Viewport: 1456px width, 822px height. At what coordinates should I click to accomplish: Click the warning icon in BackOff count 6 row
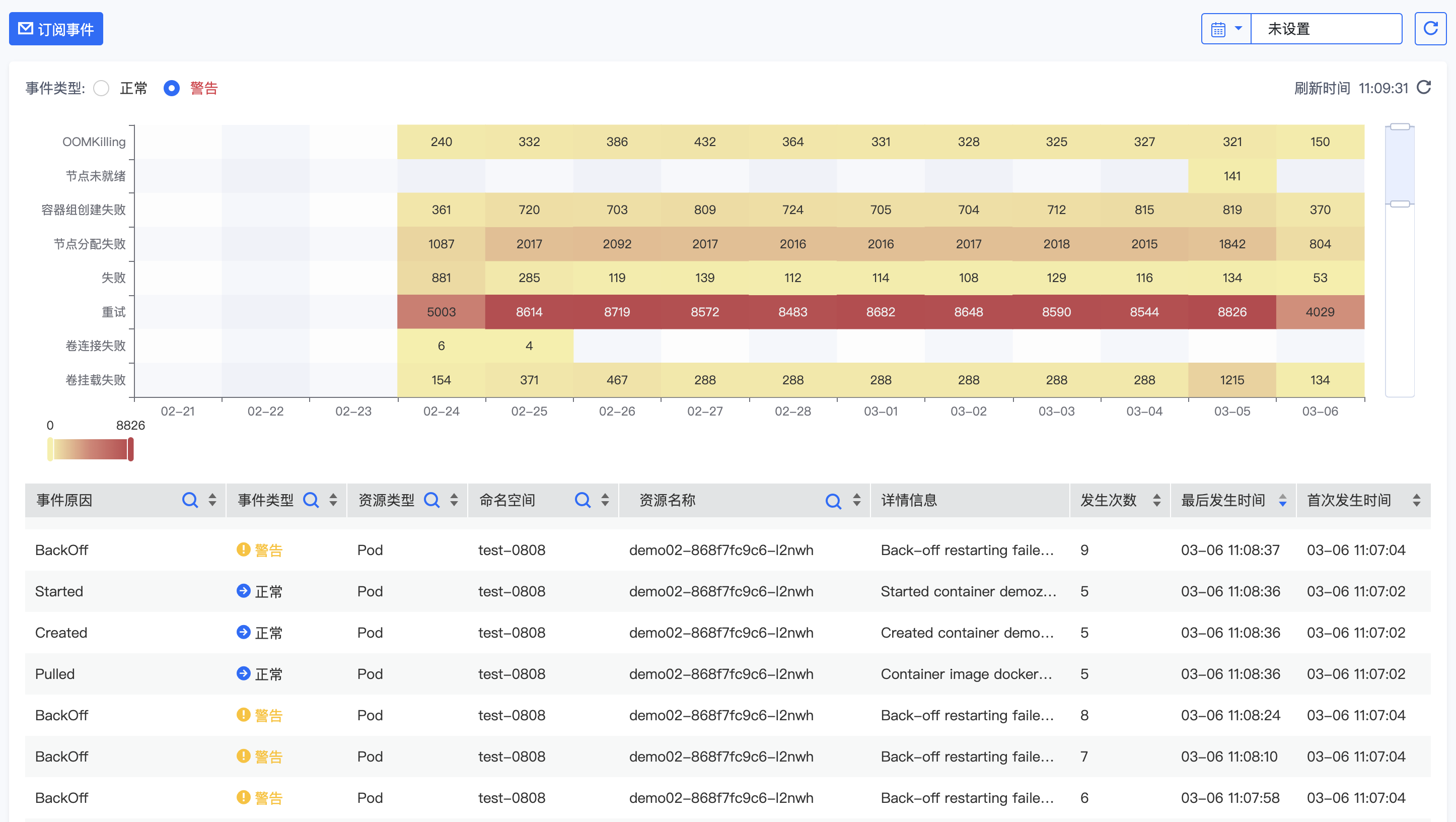243,797
